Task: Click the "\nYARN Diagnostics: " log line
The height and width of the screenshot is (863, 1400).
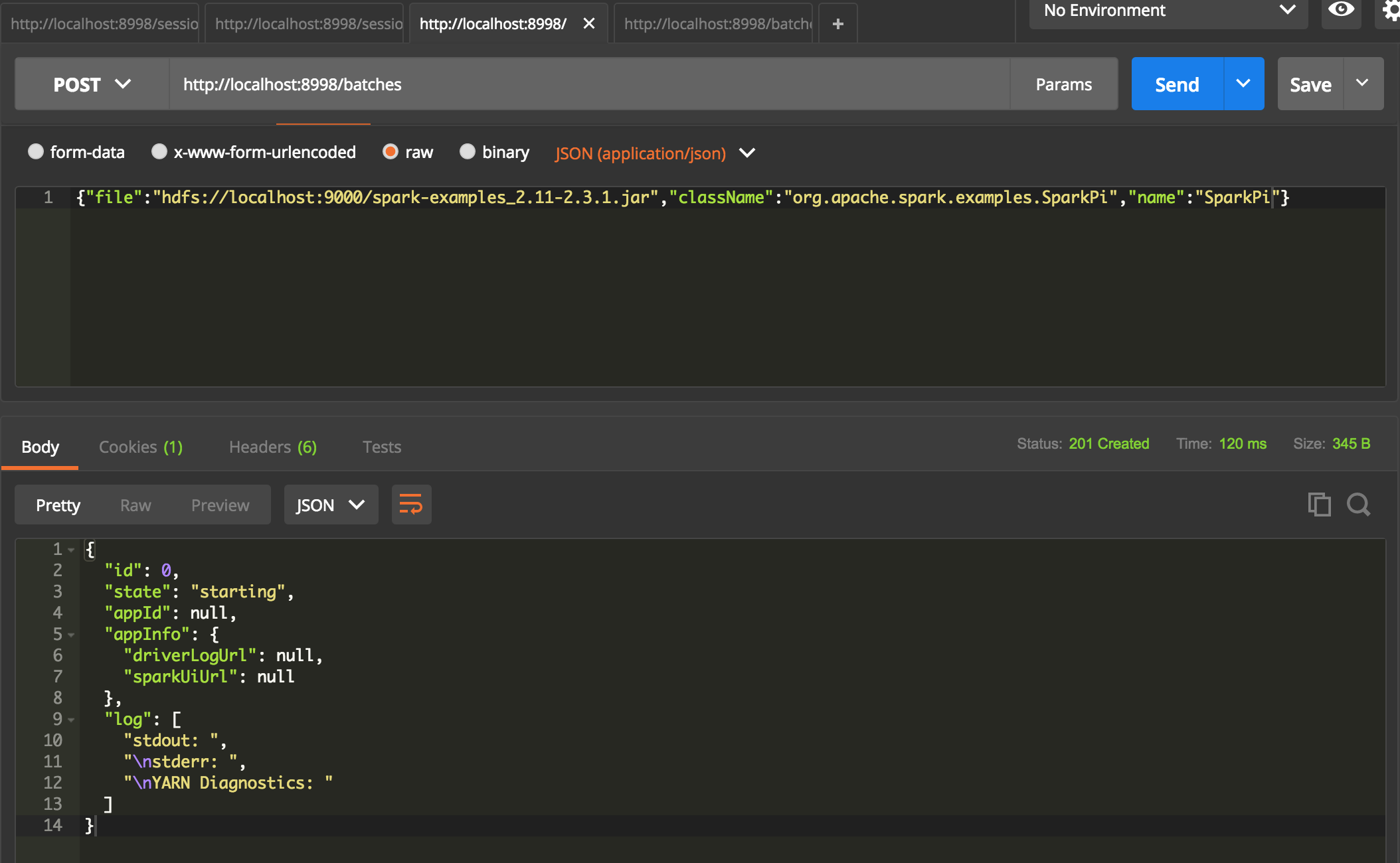Action: [x=228, y=783]
